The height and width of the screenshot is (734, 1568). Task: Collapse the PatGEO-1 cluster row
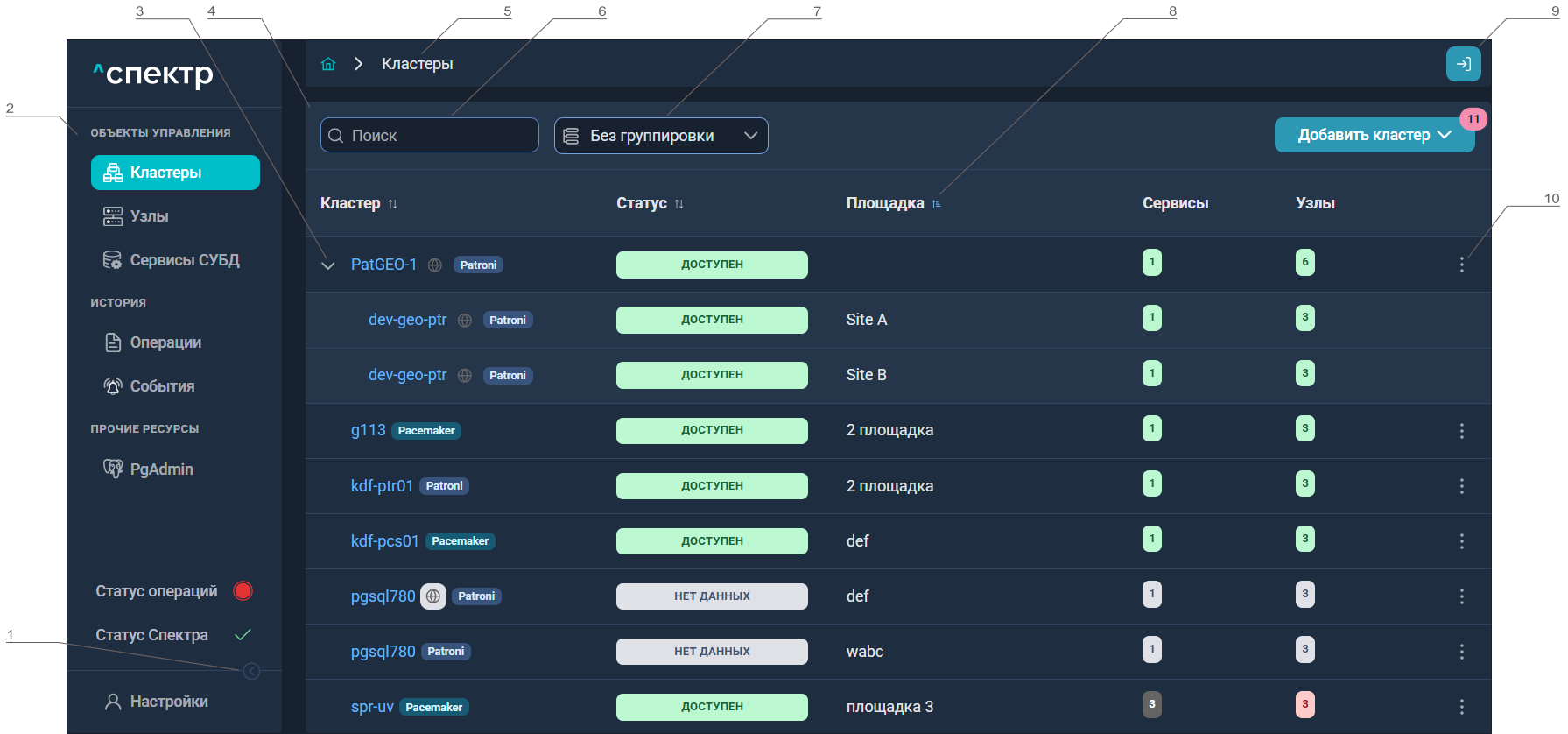click(328, 265)
